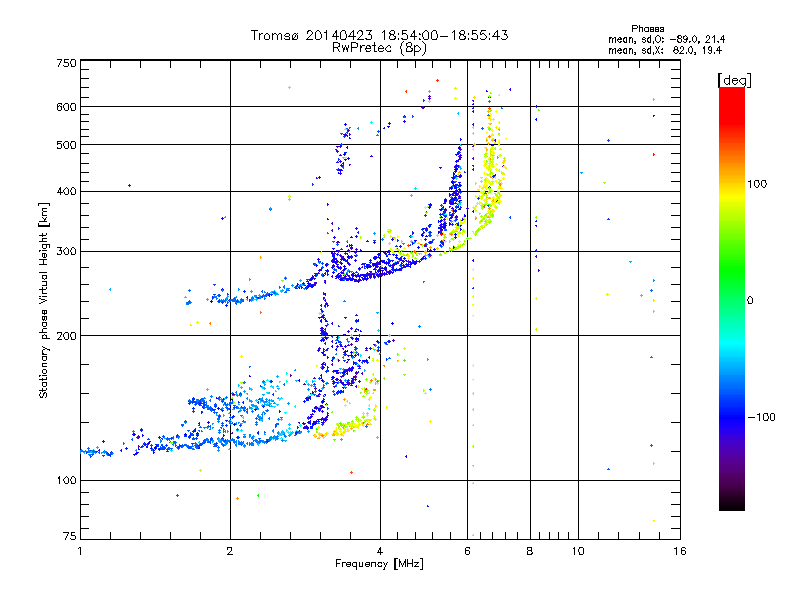
Task: Click the RwPretec (8p) subtitle
Action: 379,48
